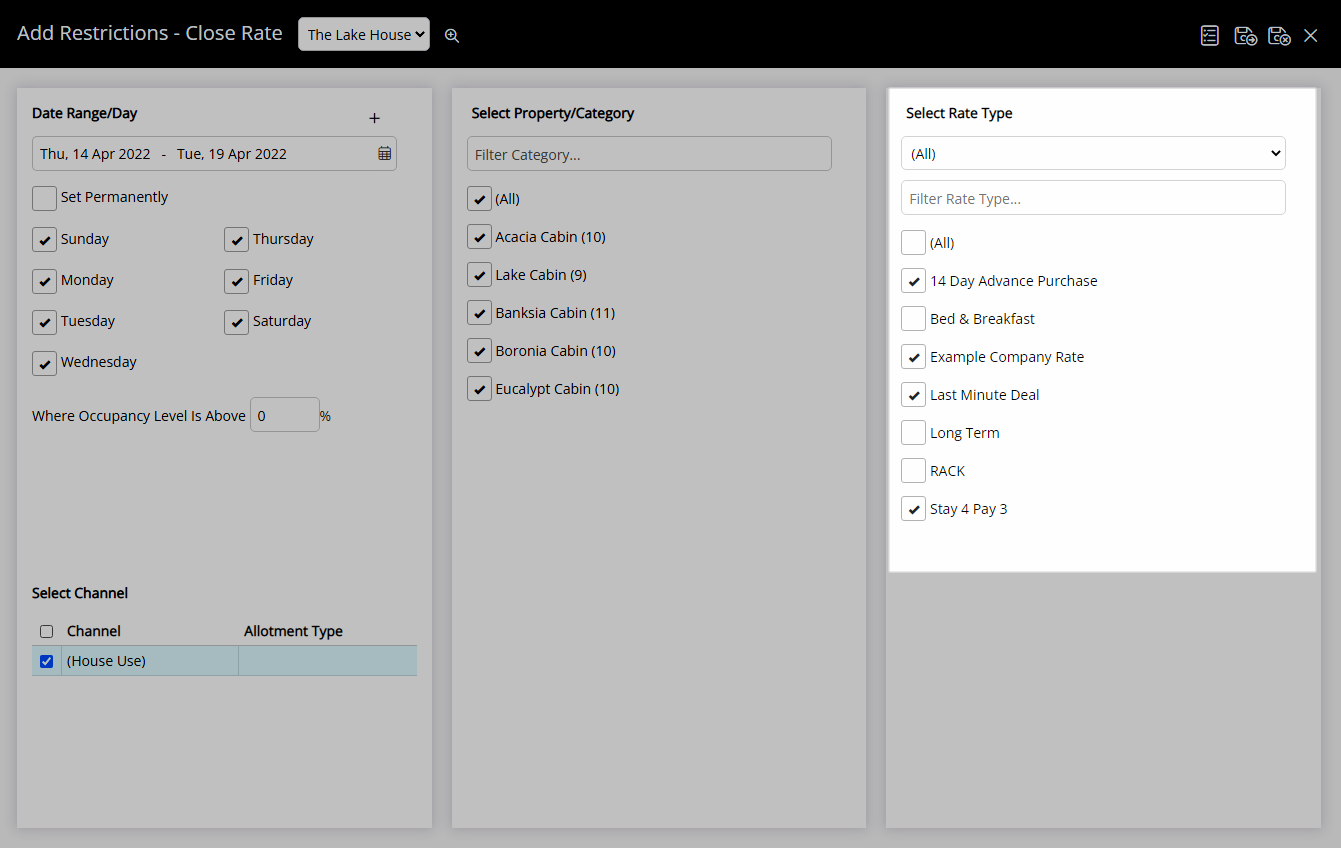Image resolution: width=1341 pixels, height=848 pixels.
Task: Uncheck Tuesday
Action: [44, 322]
